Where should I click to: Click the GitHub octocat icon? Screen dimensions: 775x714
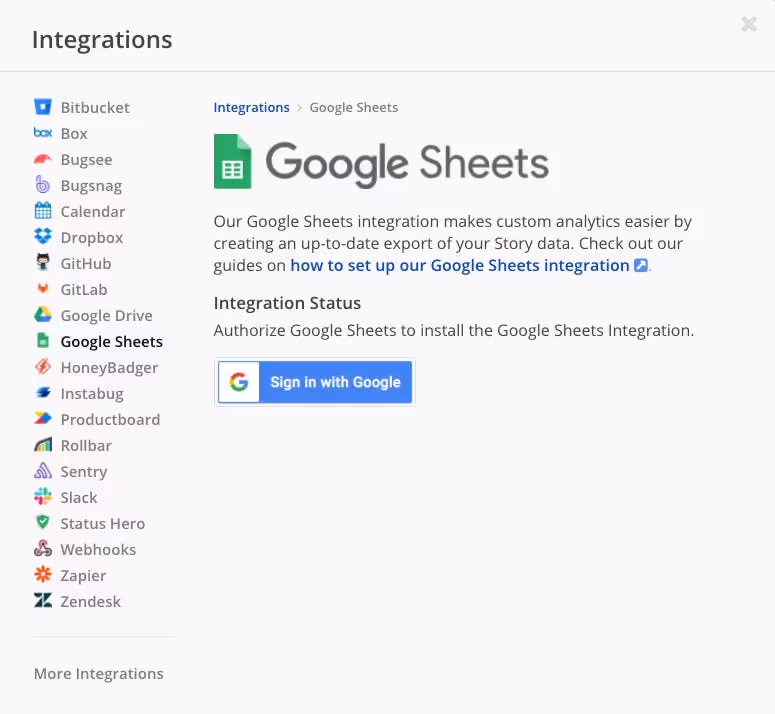click(x=43, y=262)
